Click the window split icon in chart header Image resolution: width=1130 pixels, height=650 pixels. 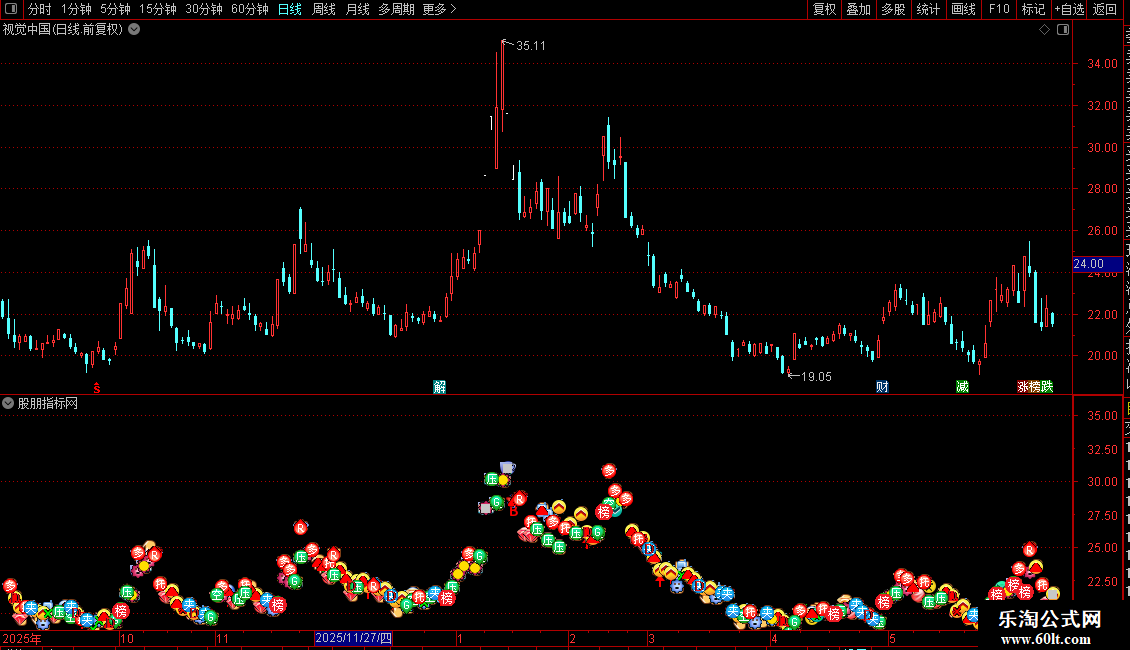tap(1063, 30)
